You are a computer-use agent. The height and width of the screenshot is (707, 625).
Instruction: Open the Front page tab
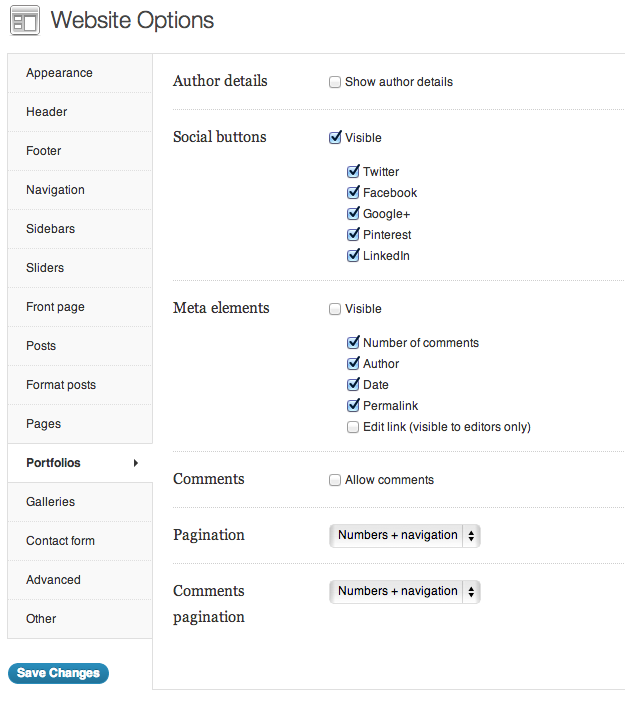(55, 307)
